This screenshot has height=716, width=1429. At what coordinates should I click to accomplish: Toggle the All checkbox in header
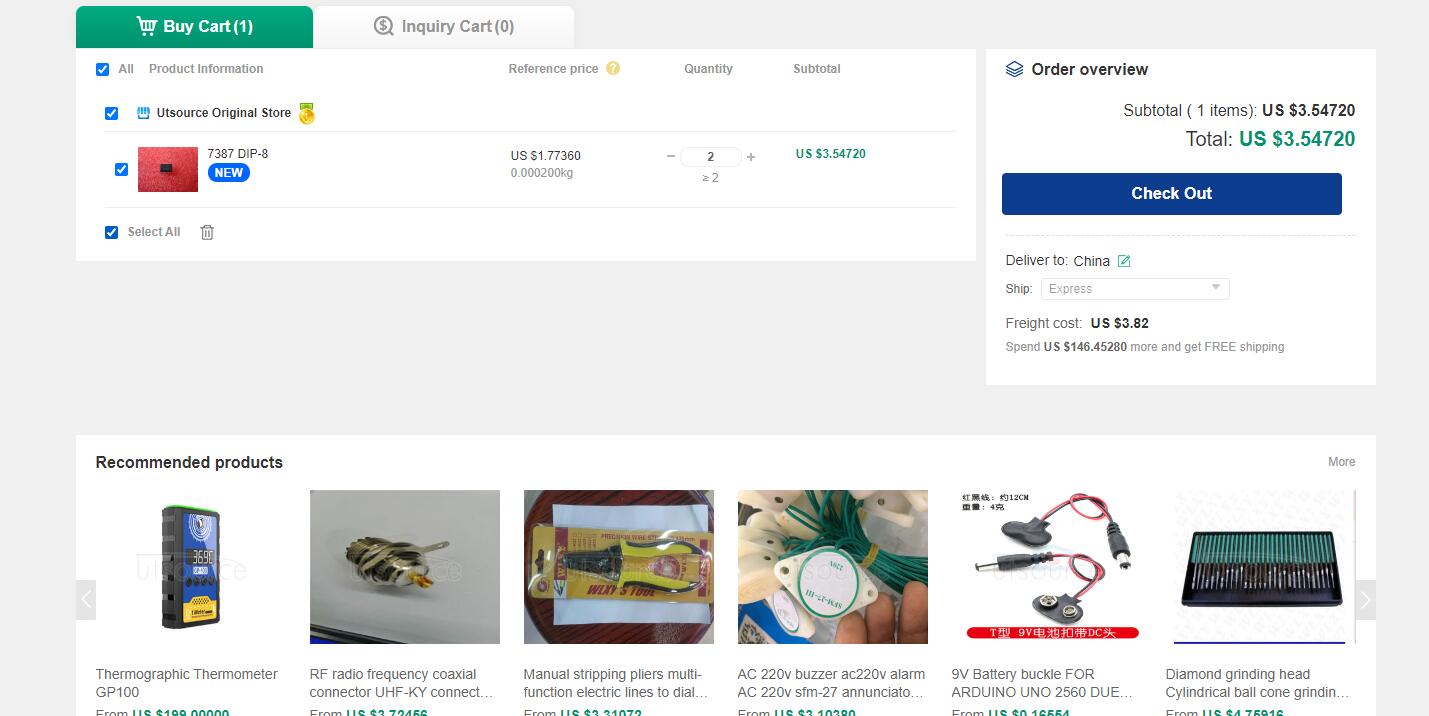(102, 69)
